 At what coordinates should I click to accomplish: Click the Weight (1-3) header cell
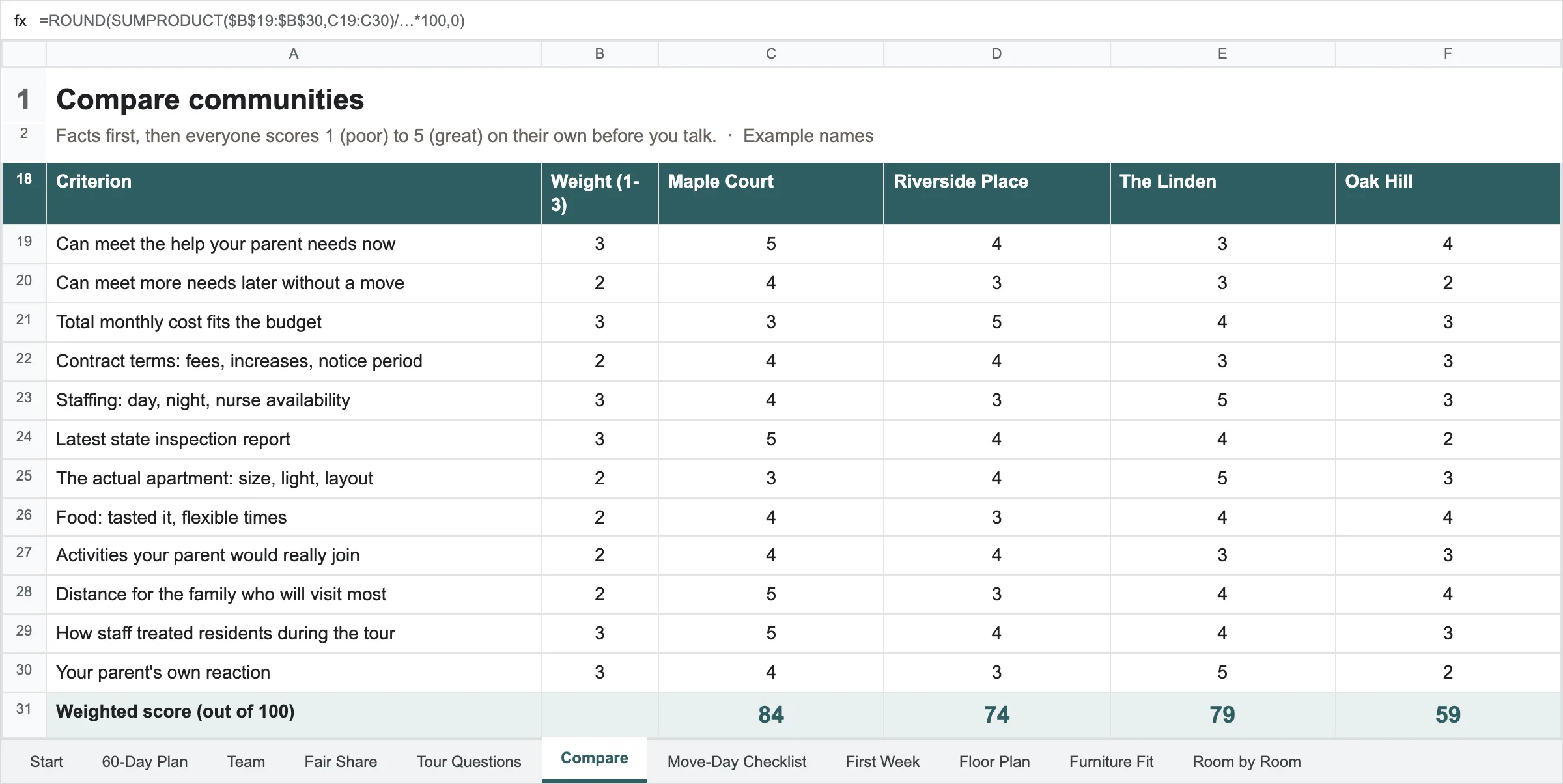[x=600, y=193]
